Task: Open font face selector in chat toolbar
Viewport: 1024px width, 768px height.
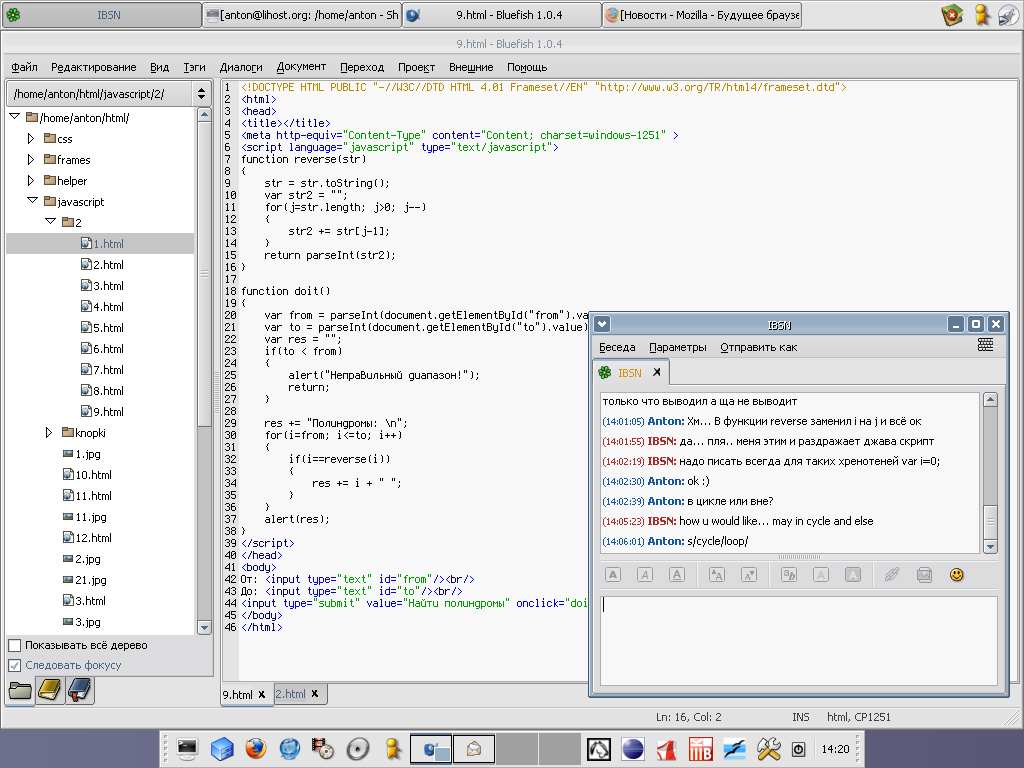Action: 789,575
